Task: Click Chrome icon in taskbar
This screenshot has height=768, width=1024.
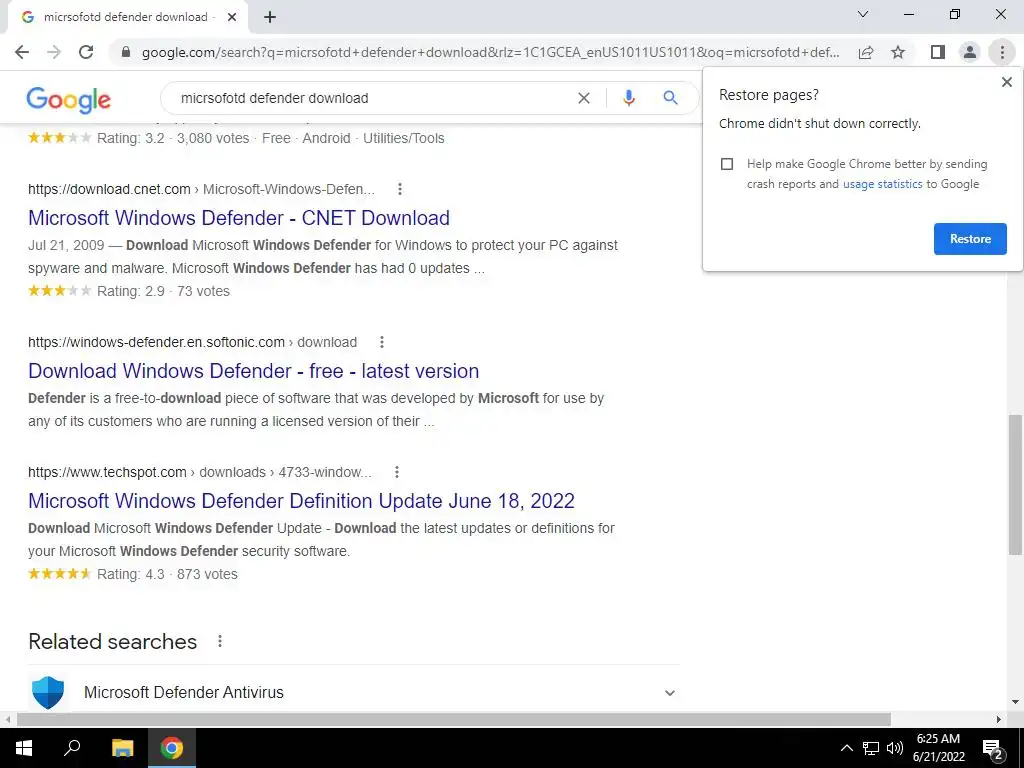Action: 172,748
